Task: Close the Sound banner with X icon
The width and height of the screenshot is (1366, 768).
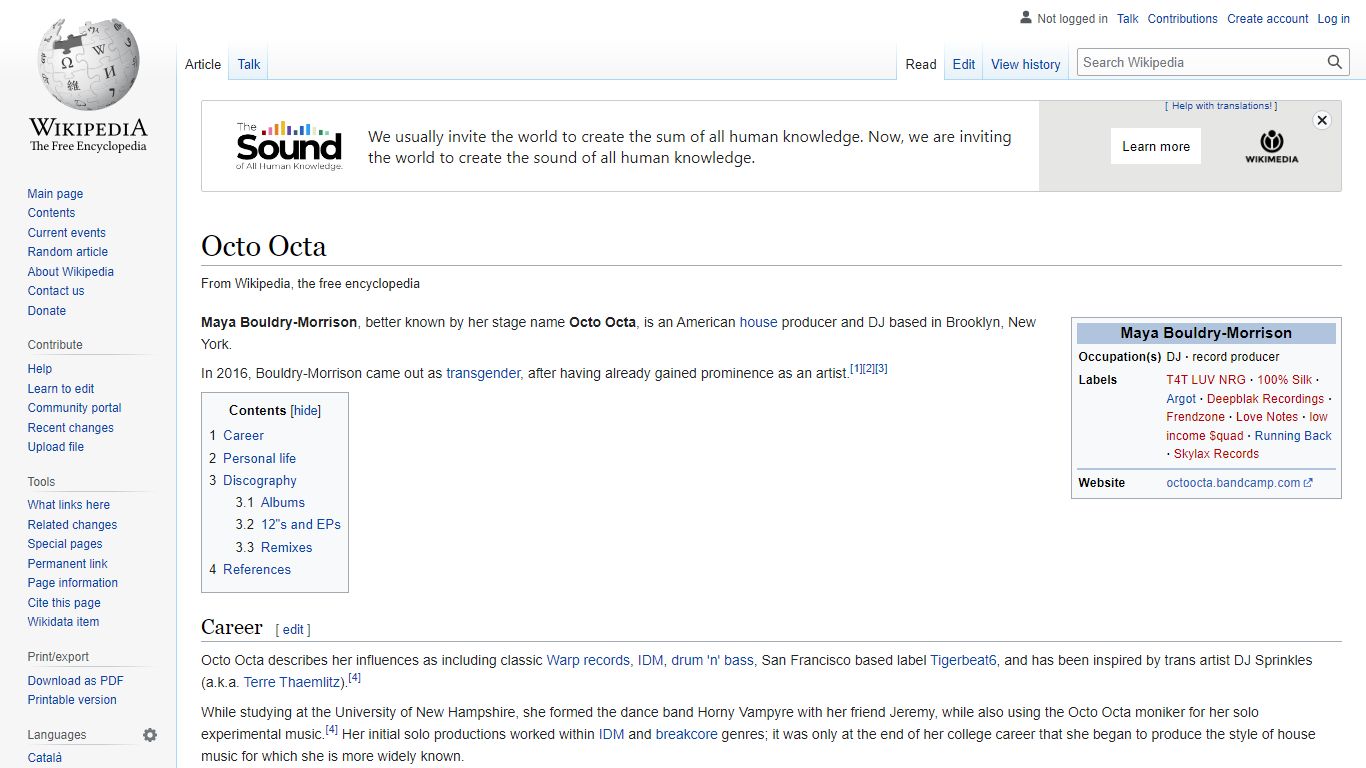Action: [1322, 120]
